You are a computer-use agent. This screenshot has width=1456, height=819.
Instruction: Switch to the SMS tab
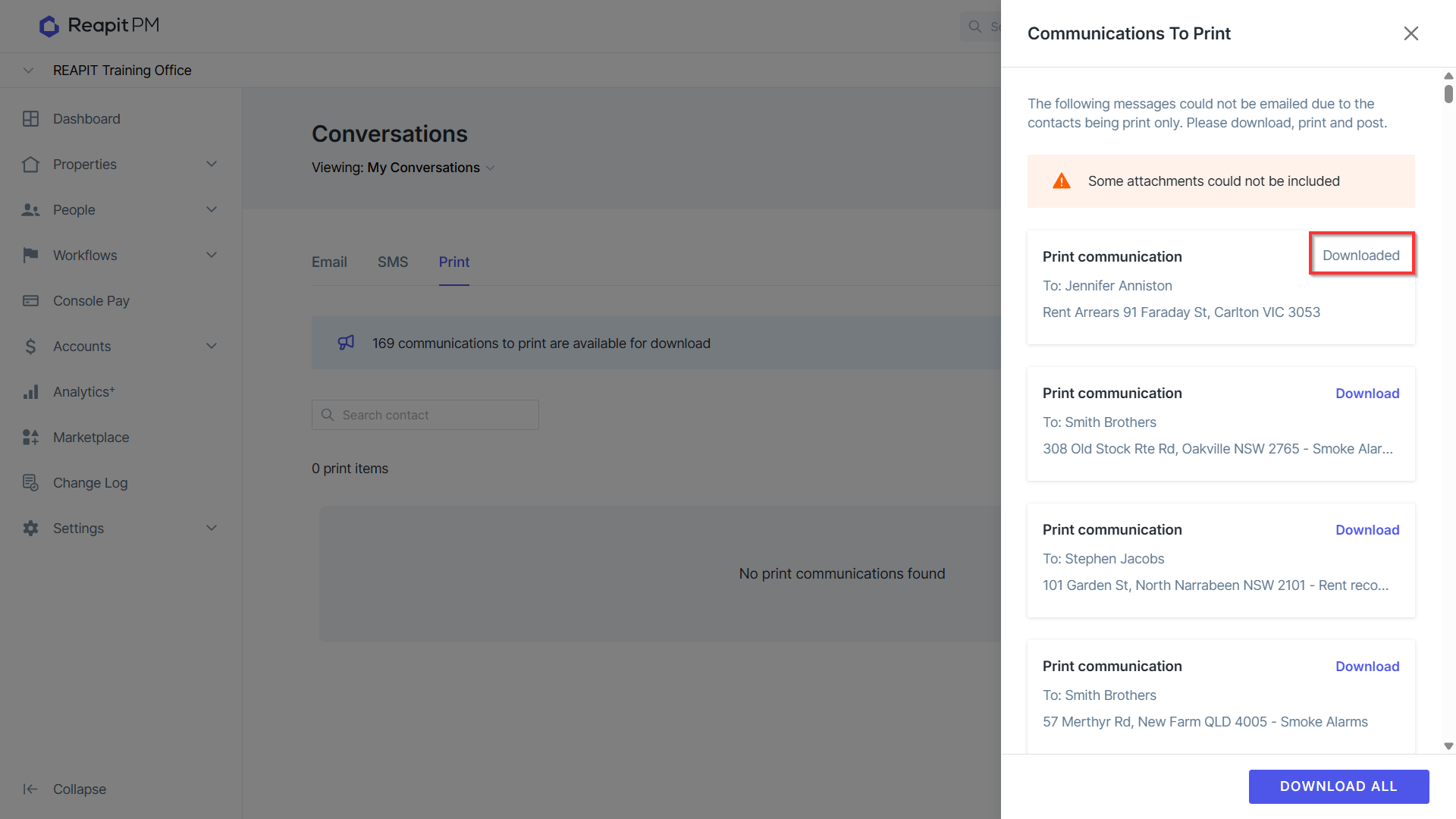click(x=393, y=262)
